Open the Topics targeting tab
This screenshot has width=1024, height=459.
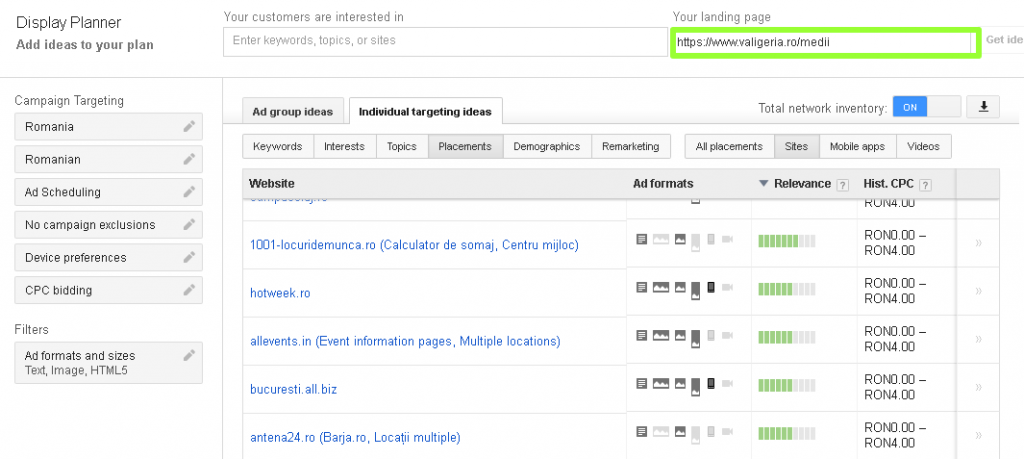click(x=402, y=146)
